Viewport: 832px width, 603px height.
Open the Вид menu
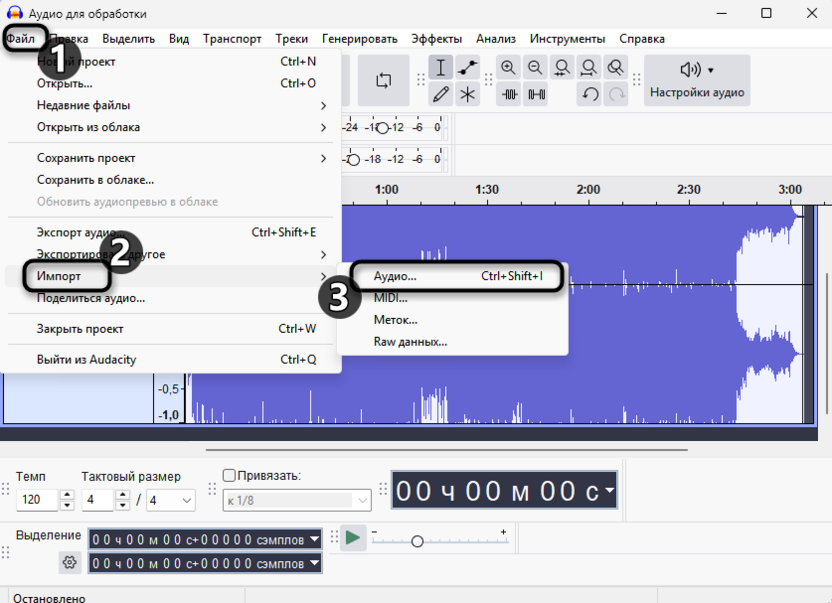click(179, 39)
